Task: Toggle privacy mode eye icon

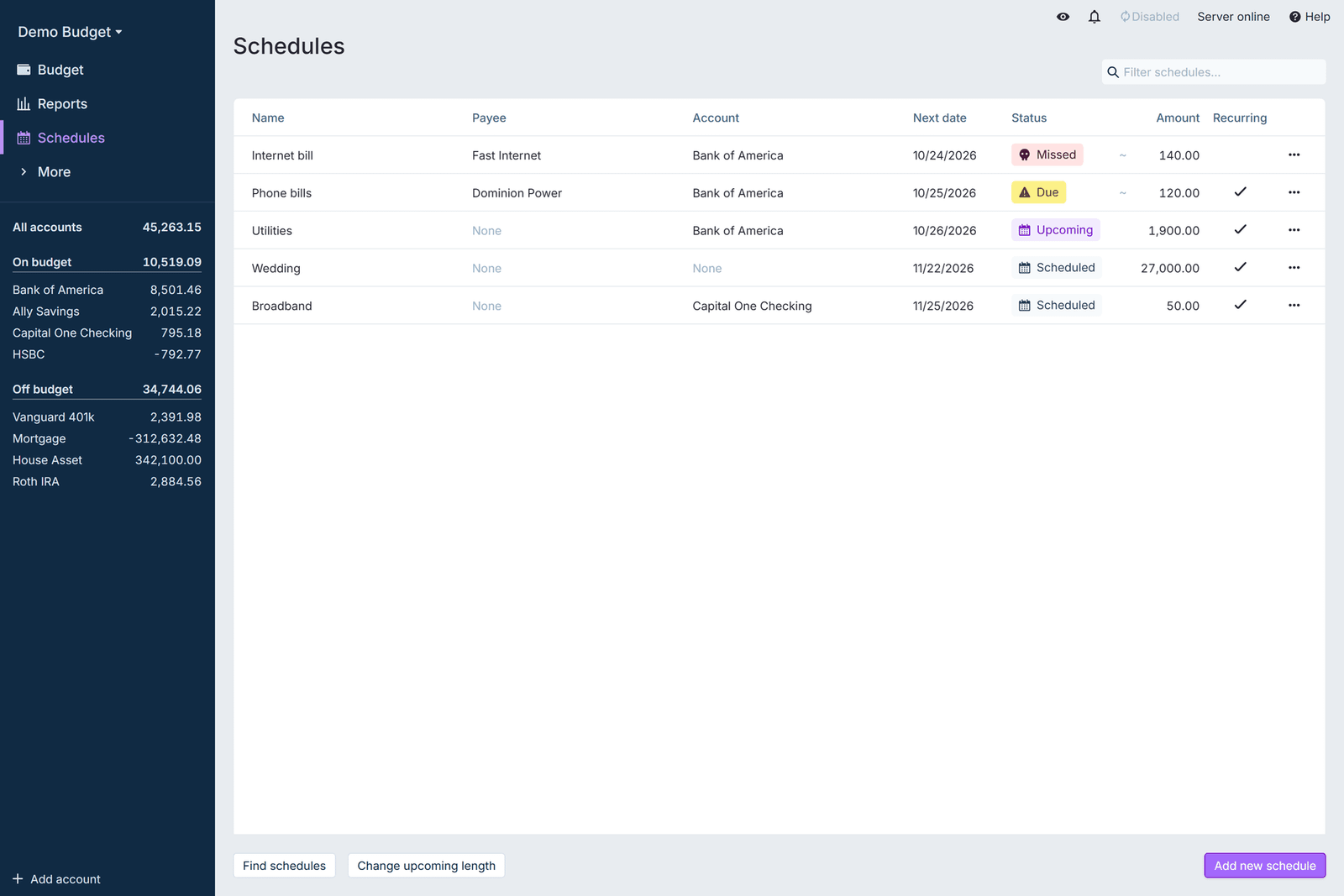Action: coord(1063,17)
